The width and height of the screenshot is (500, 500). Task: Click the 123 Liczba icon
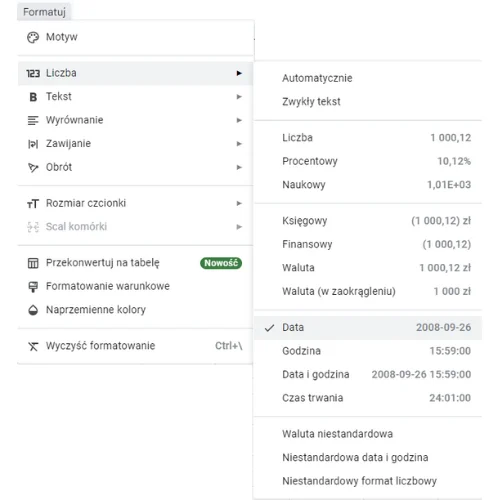click(33, 73)
